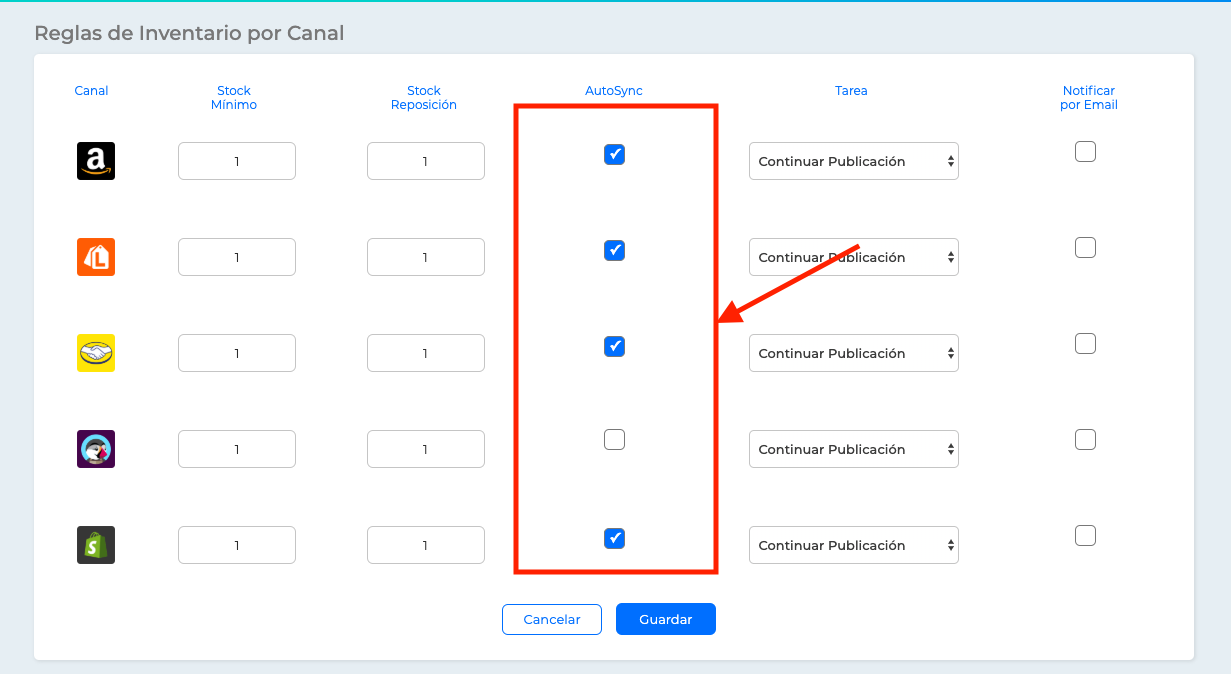1231x674 pixels.
Task: Focus Stock Reposición field for PrestaShop
Action: [x=426, y=449]
